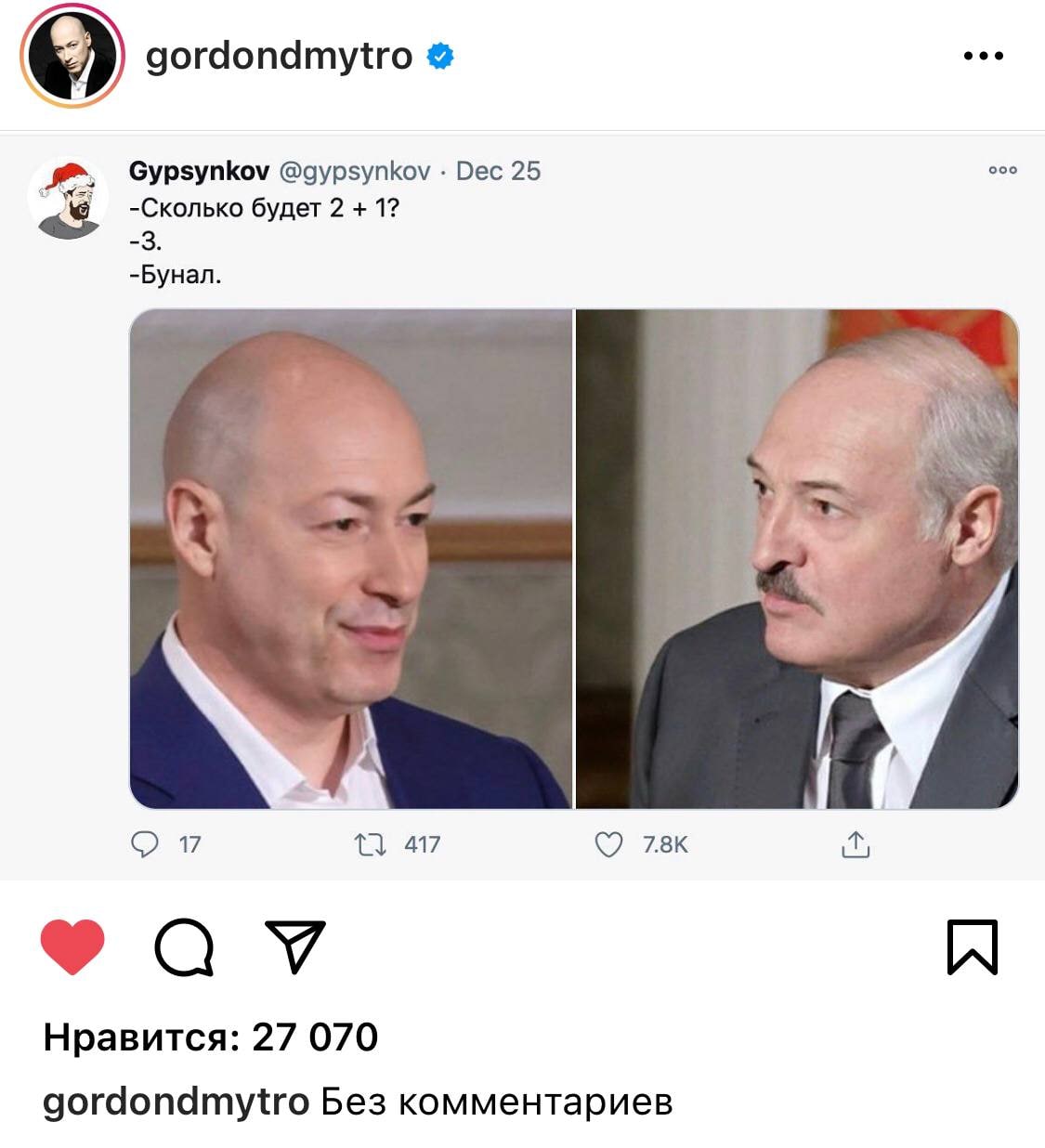Screen dimensions: 1045x1148
Task: Open the three-dot post options menu
Action: (x=983, y=56)
